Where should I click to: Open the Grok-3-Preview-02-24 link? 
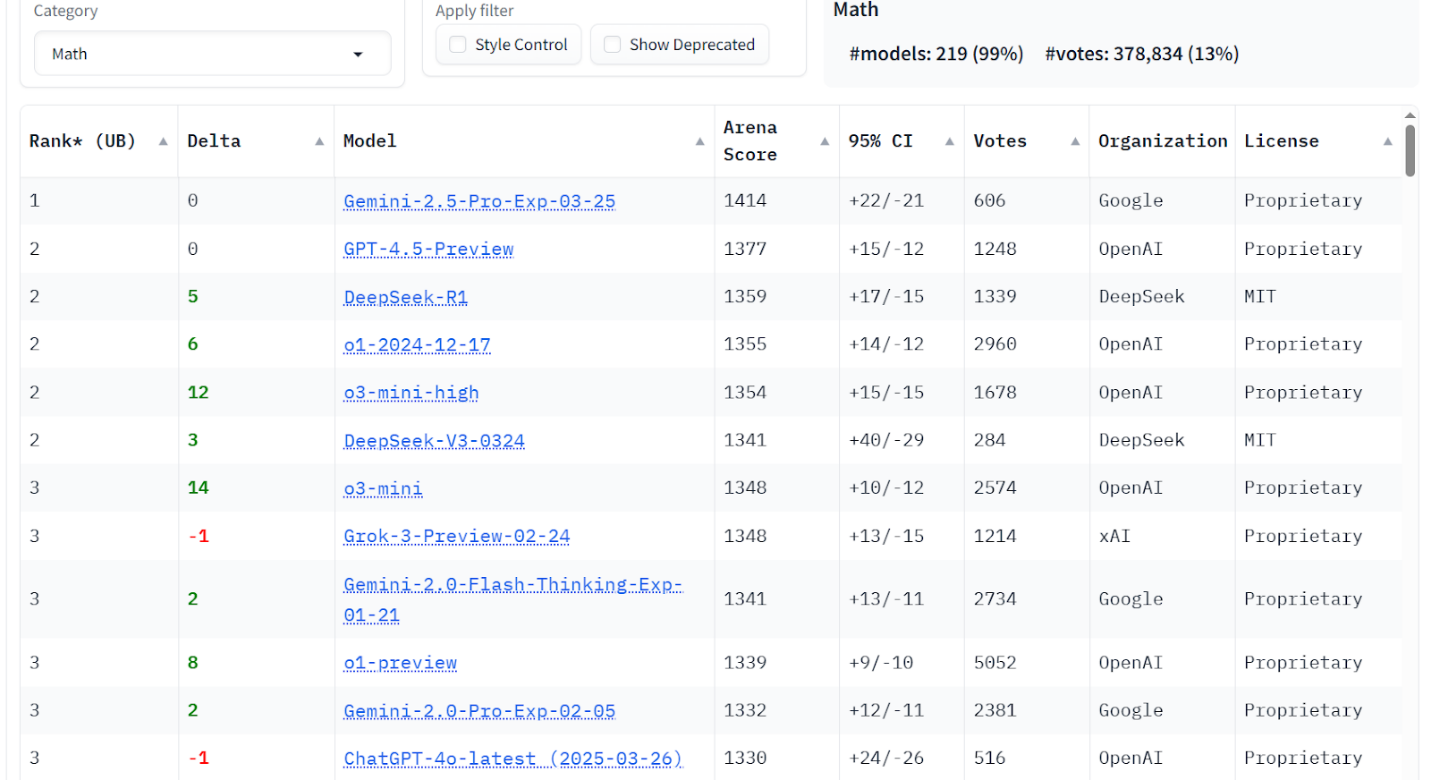coord(457,537)
